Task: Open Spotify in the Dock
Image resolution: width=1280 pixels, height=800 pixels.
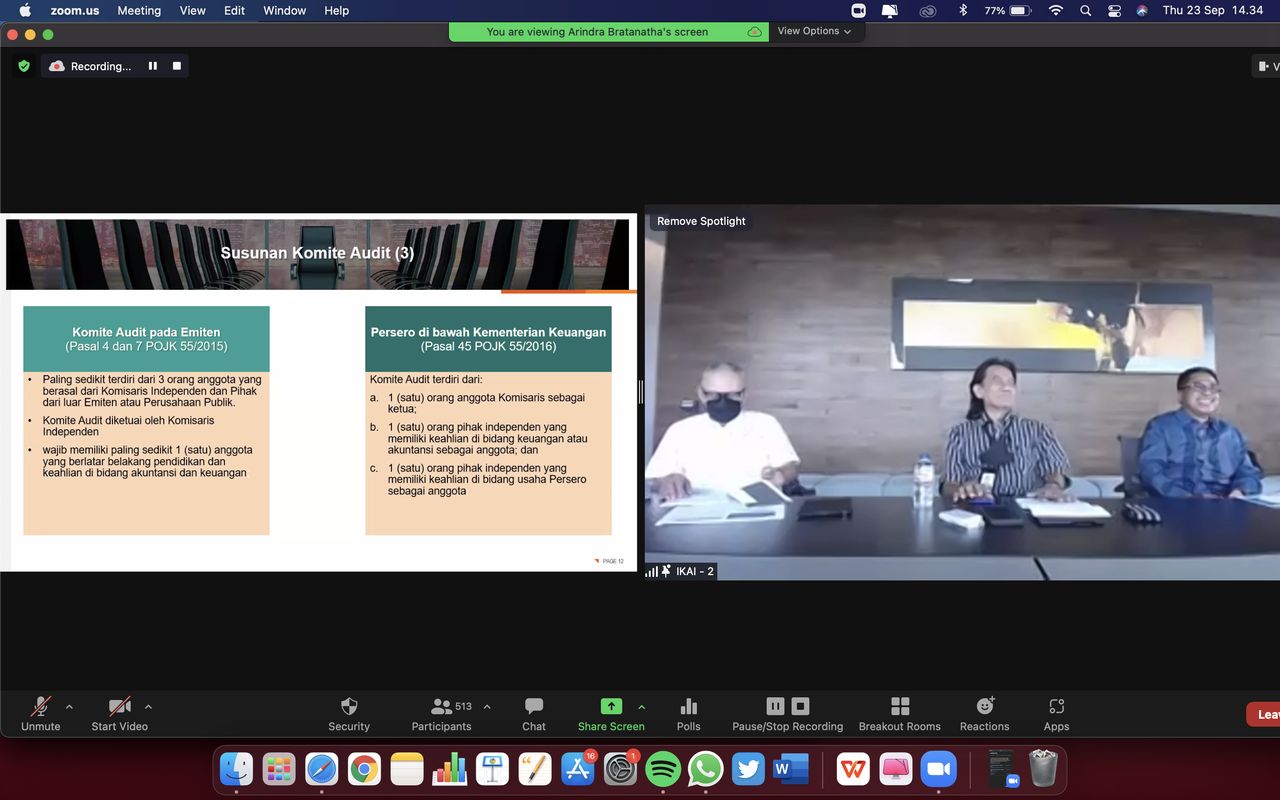Action: pos(663,768)
